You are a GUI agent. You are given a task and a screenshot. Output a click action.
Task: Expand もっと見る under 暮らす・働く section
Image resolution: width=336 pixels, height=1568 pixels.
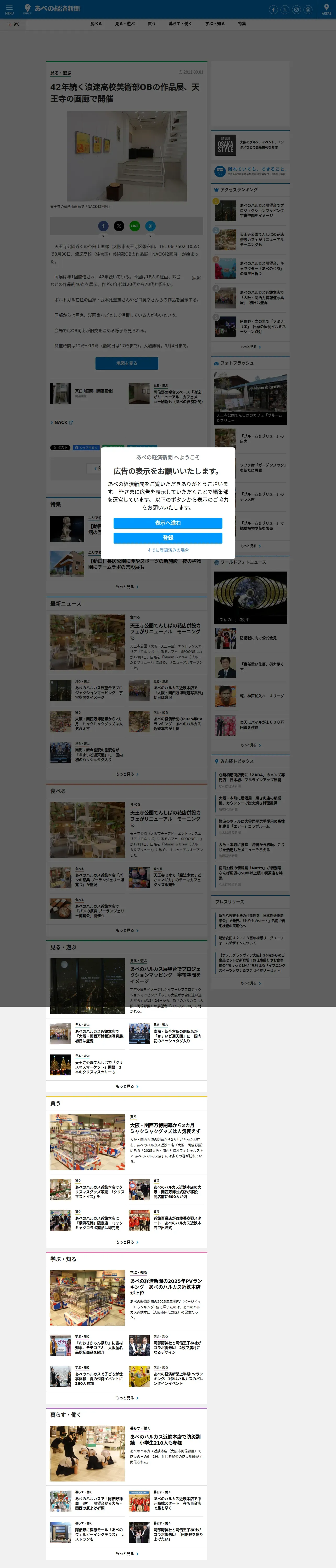tap(127, 1553)
